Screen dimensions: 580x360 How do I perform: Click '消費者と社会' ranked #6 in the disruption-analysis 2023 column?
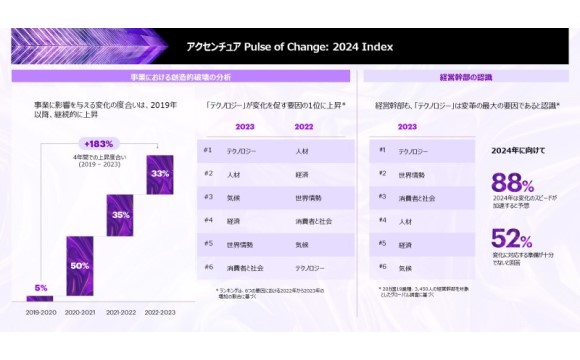pyautogui.click(x=245, y=268)
